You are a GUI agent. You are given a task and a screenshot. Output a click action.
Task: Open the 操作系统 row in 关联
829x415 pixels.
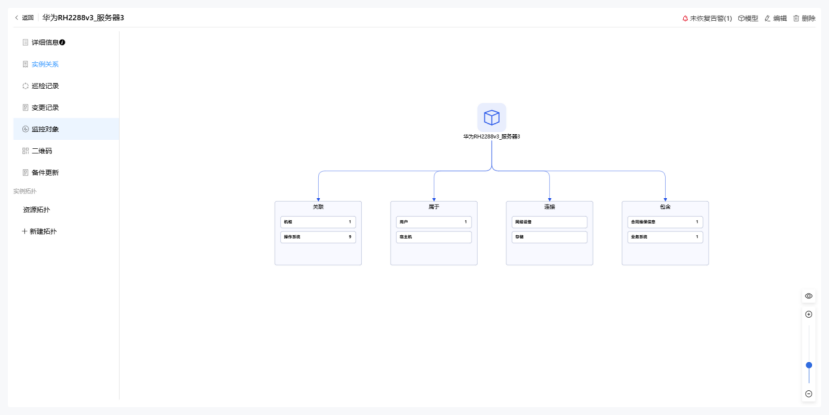point(318,237)
